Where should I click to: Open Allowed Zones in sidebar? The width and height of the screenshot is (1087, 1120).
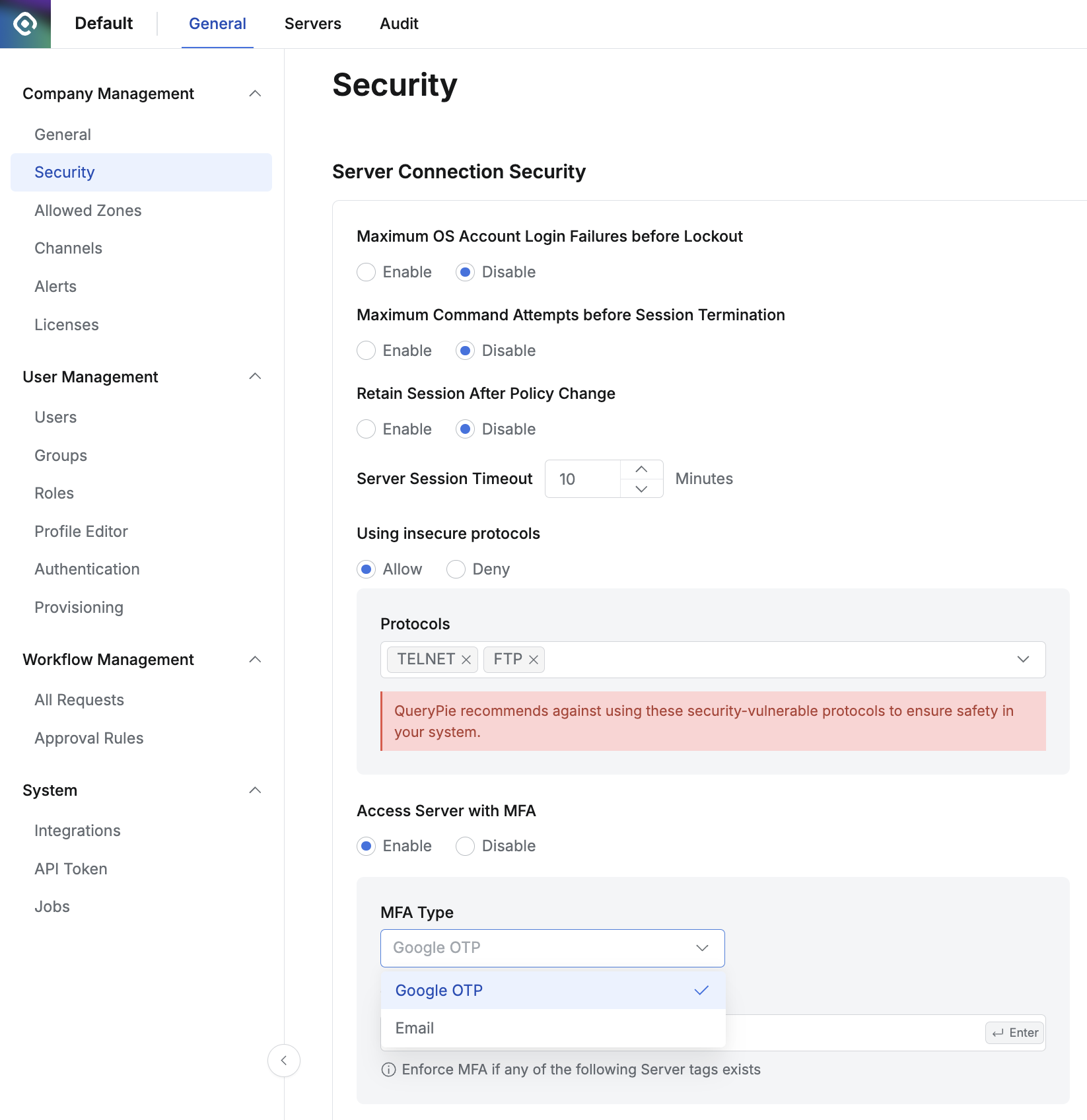[88, 211]
